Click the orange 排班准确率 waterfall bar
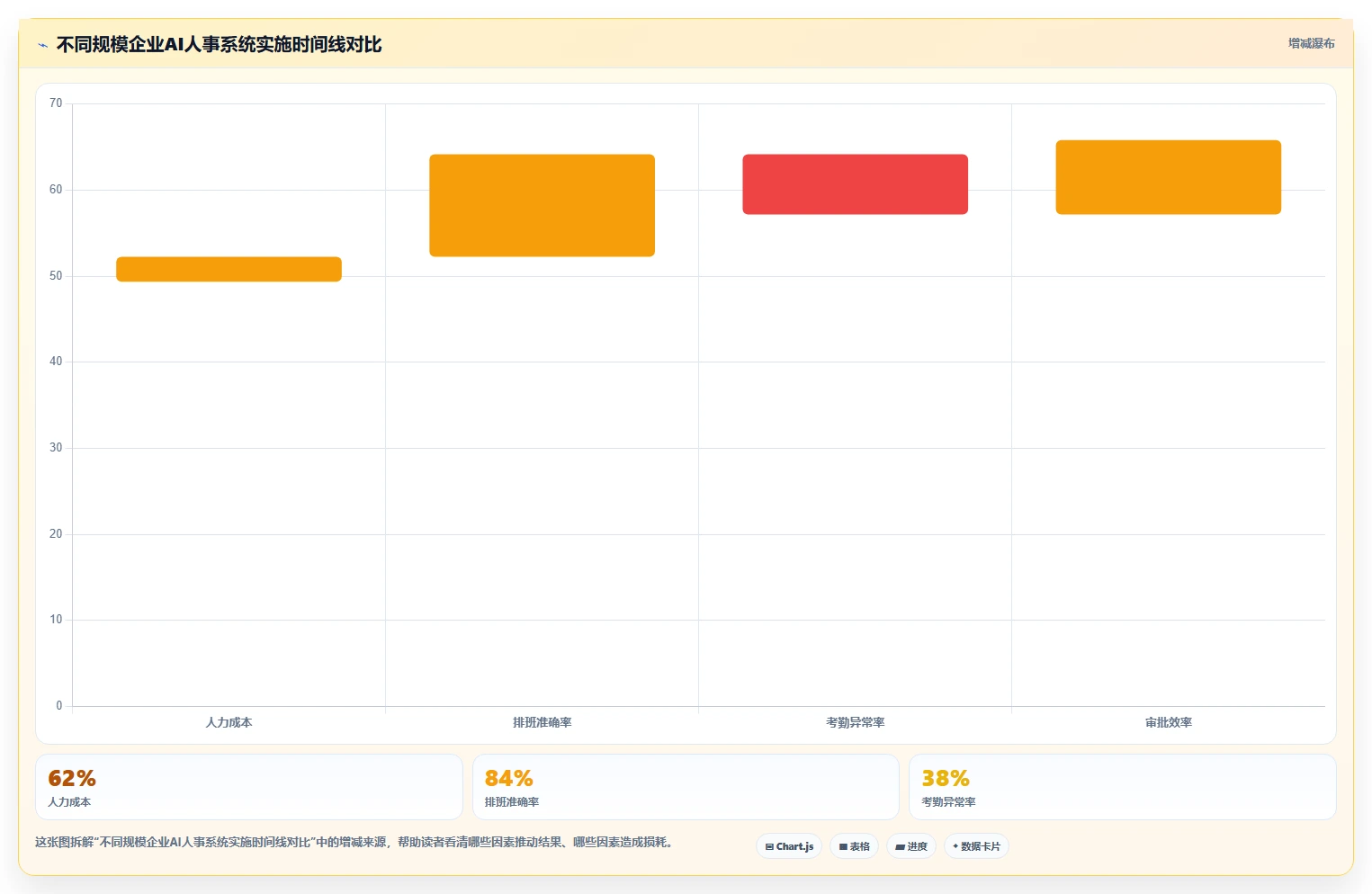The width and height of the screenshot is (1372, 894). pos(542,205)
